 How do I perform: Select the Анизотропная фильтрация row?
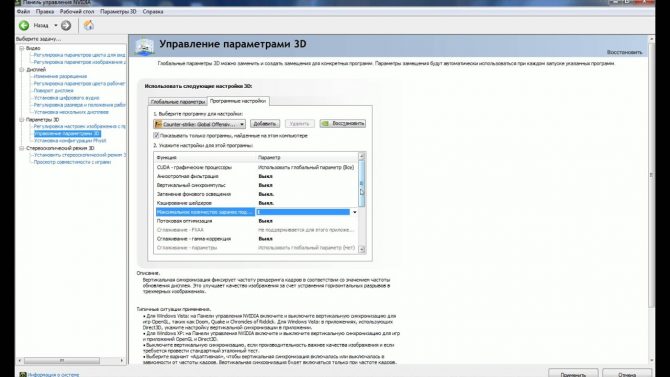pyautogui.click(x=256, y=176)
